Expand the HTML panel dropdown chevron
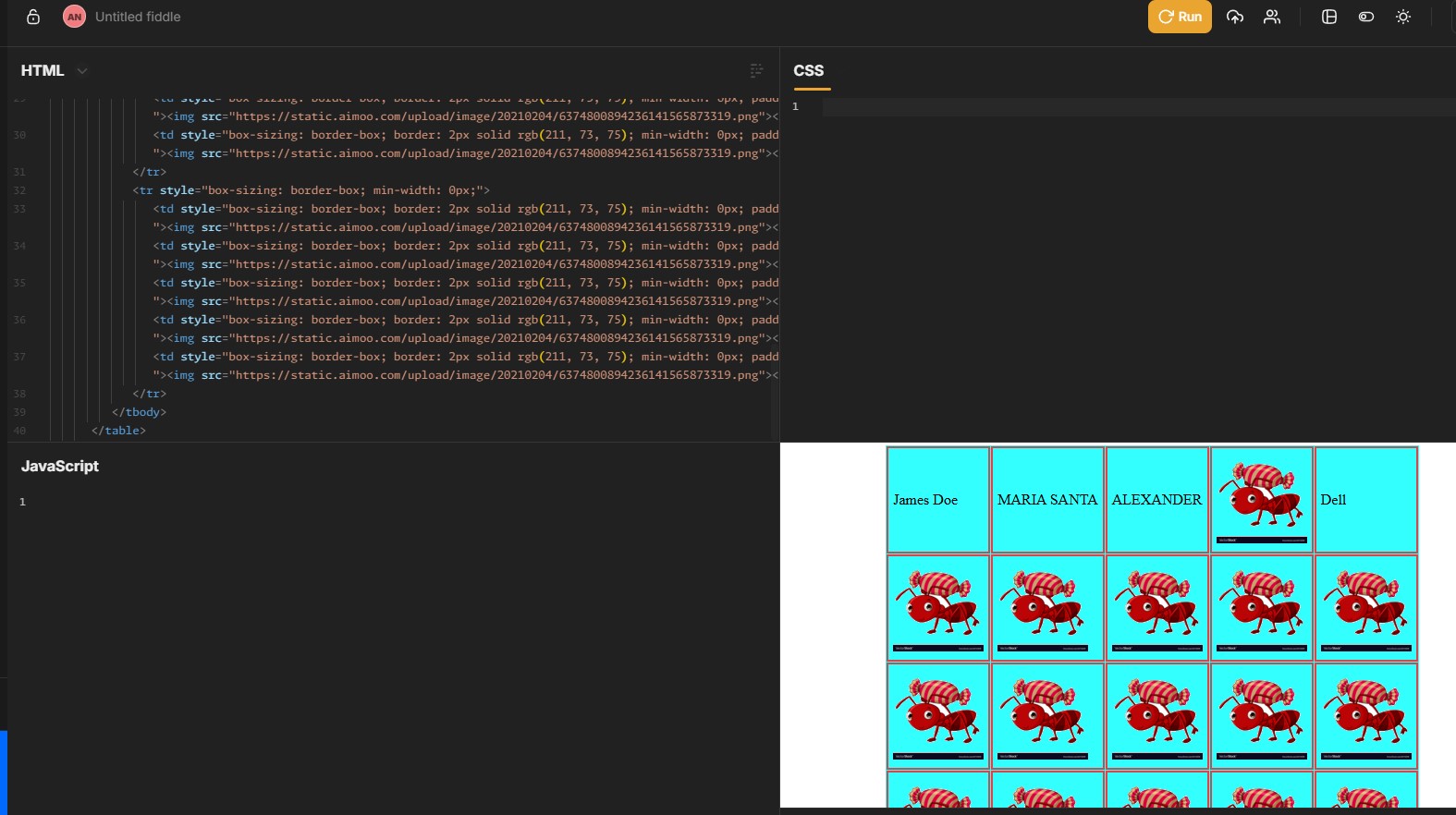This screenshot has height=815, width=1456. (82, 71)
